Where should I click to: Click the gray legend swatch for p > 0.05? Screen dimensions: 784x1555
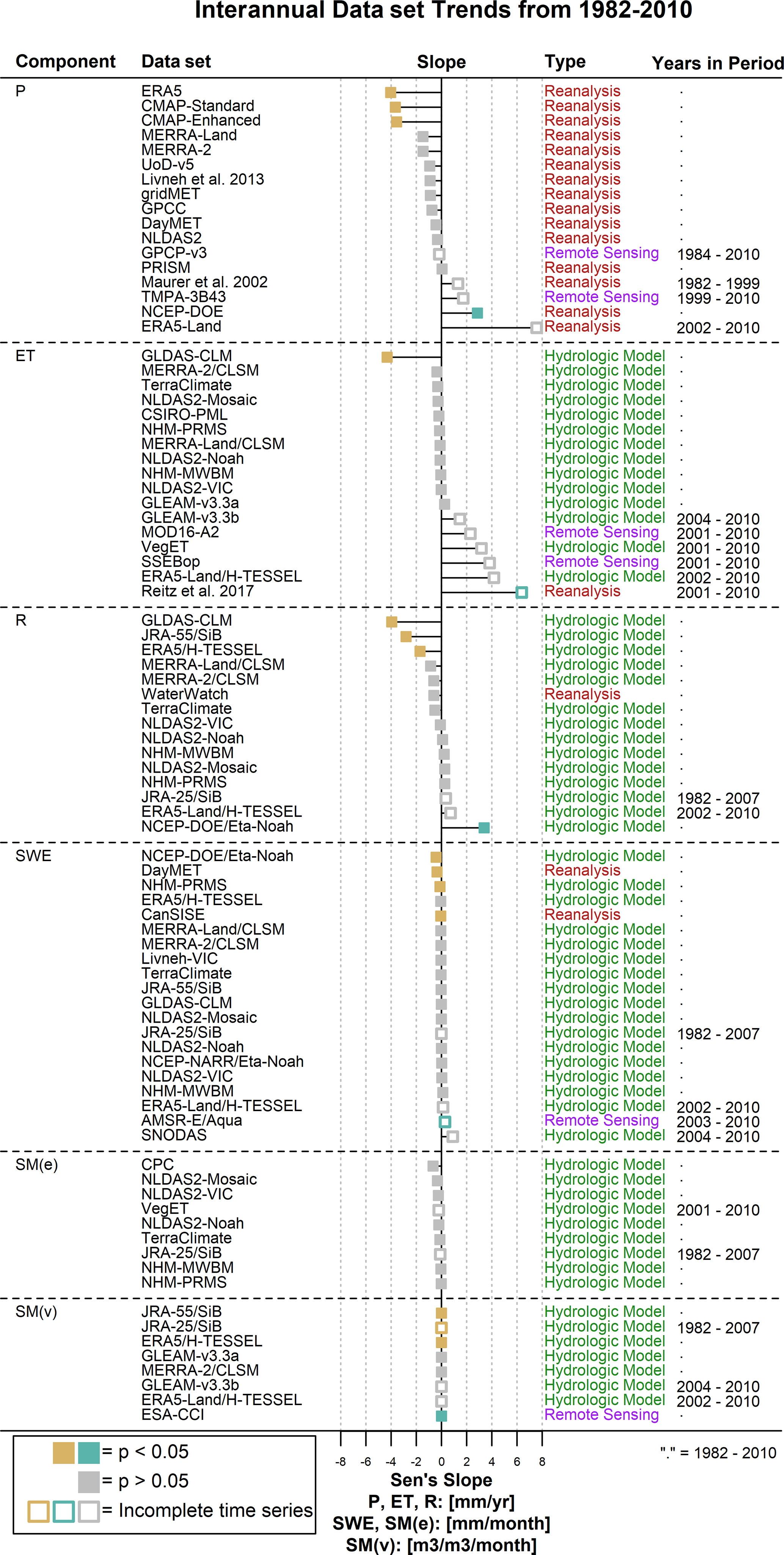coord(89,1481)
